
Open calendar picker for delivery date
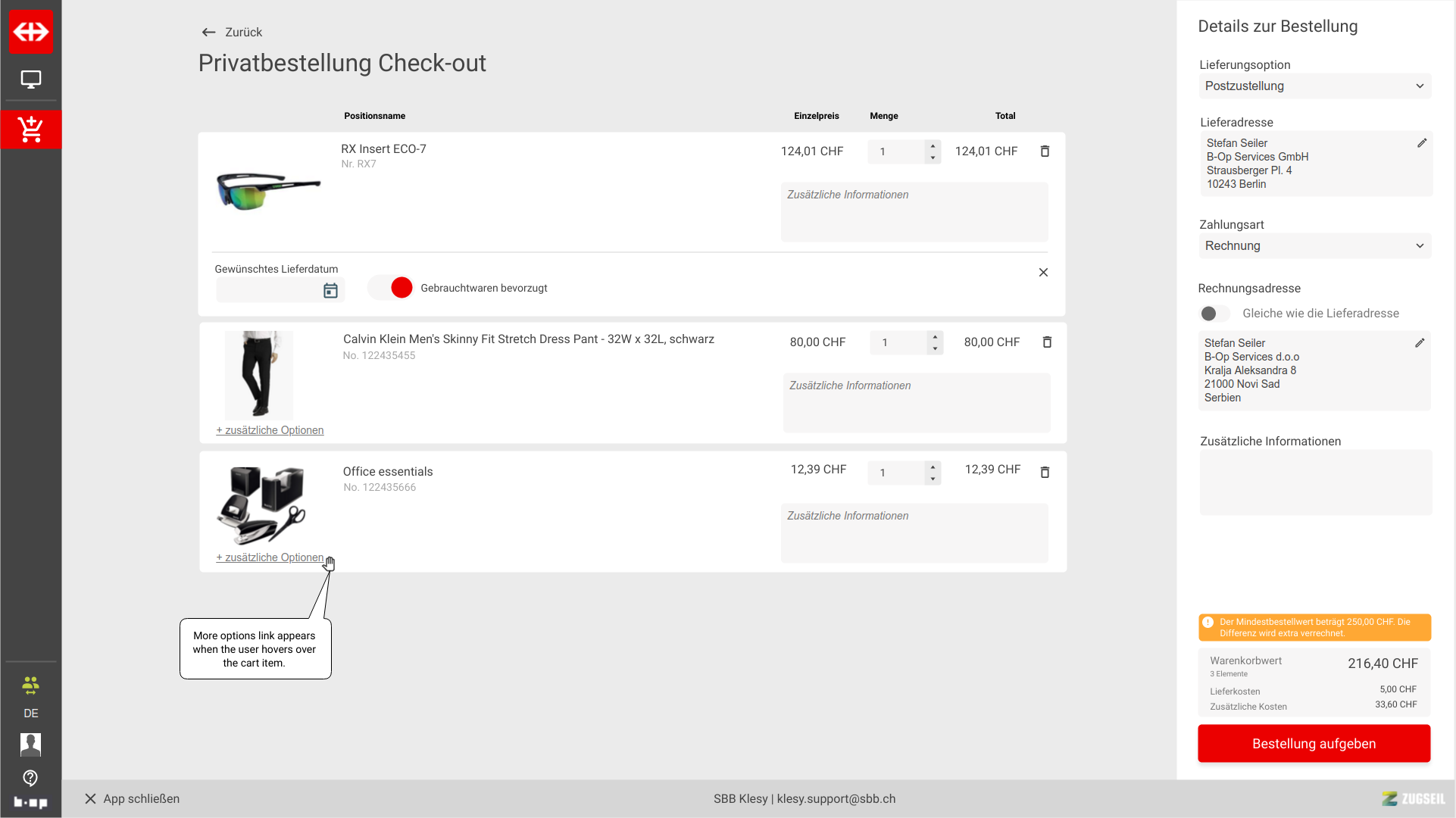click(x=330, y=291)
